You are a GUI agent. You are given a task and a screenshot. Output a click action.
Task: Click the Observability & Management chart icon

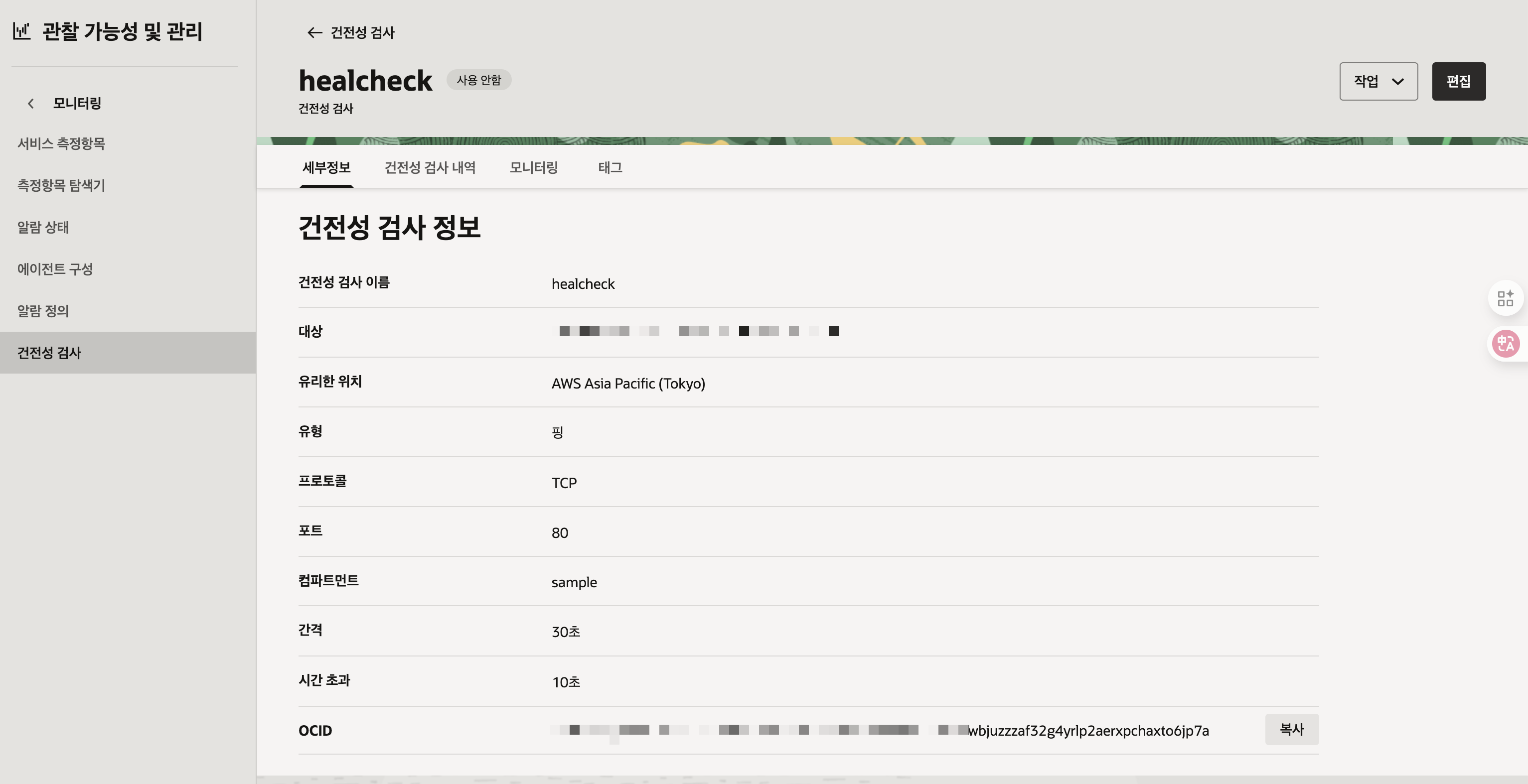21,31
